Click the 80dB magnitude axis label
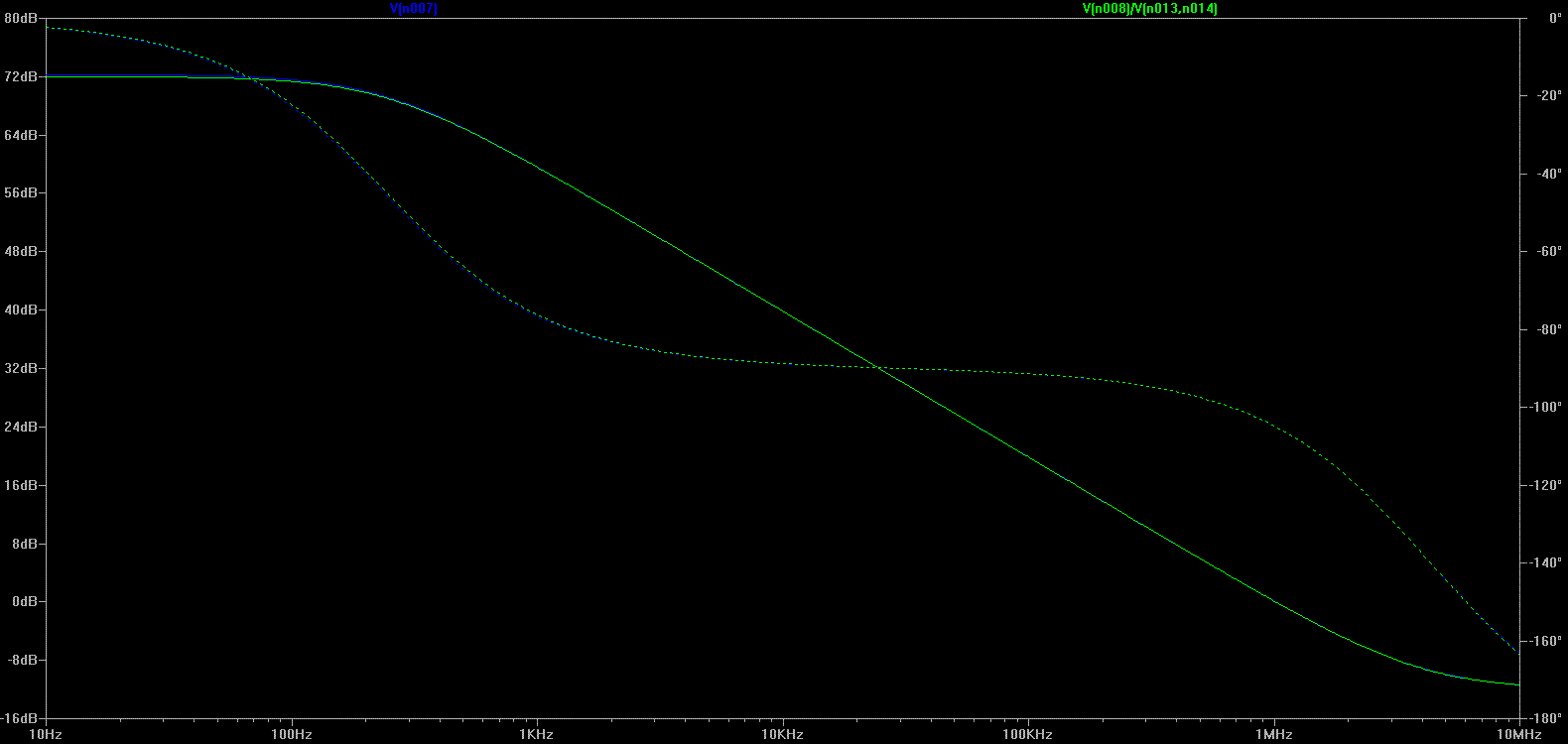This screenshot has height=744, width=1568. coord(21,18)
